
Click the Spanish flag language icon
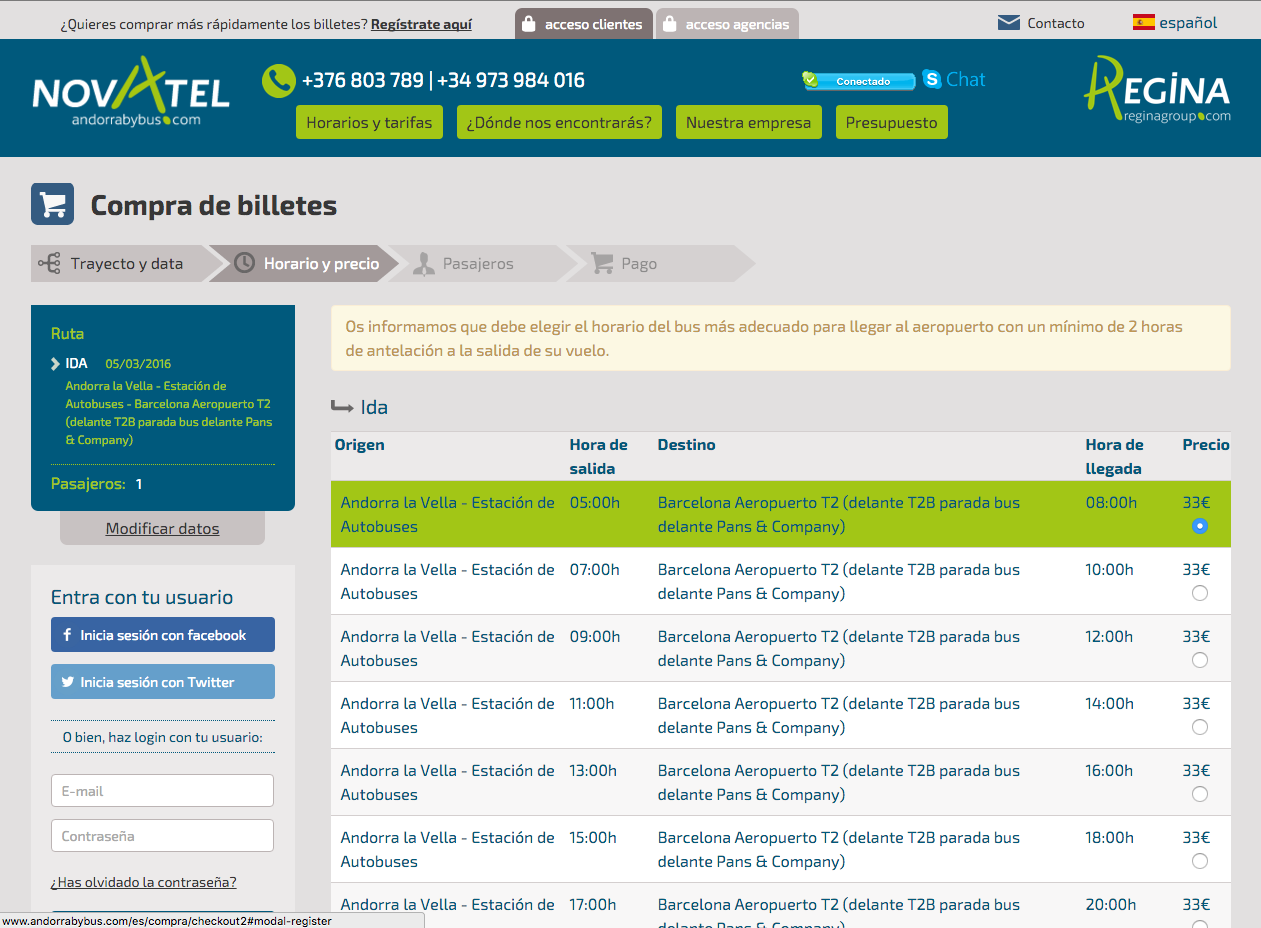pos(1143,22)
